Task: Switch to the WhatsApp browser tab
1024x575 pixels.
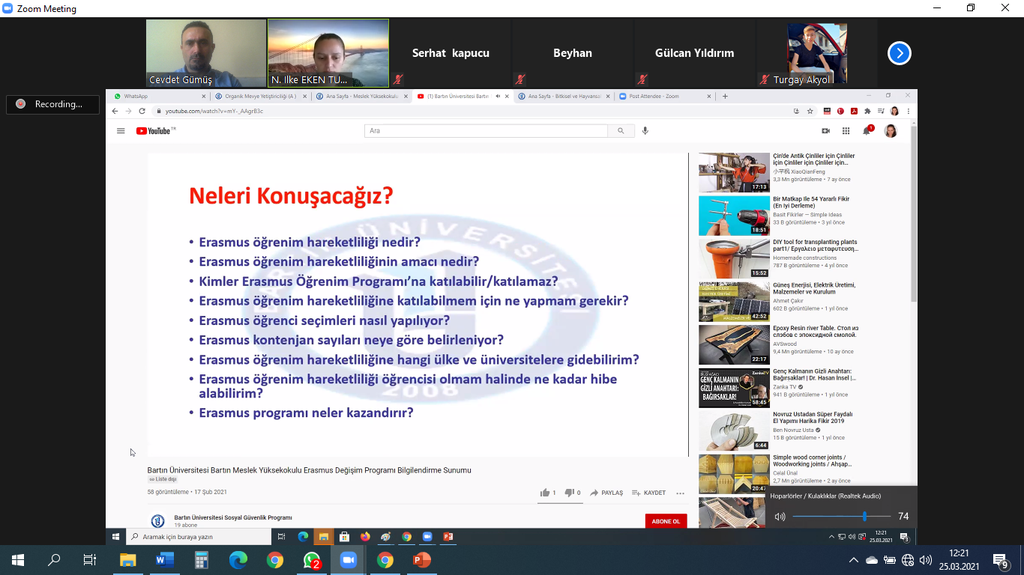Action: pyautogui.click(x=159, y=96)
